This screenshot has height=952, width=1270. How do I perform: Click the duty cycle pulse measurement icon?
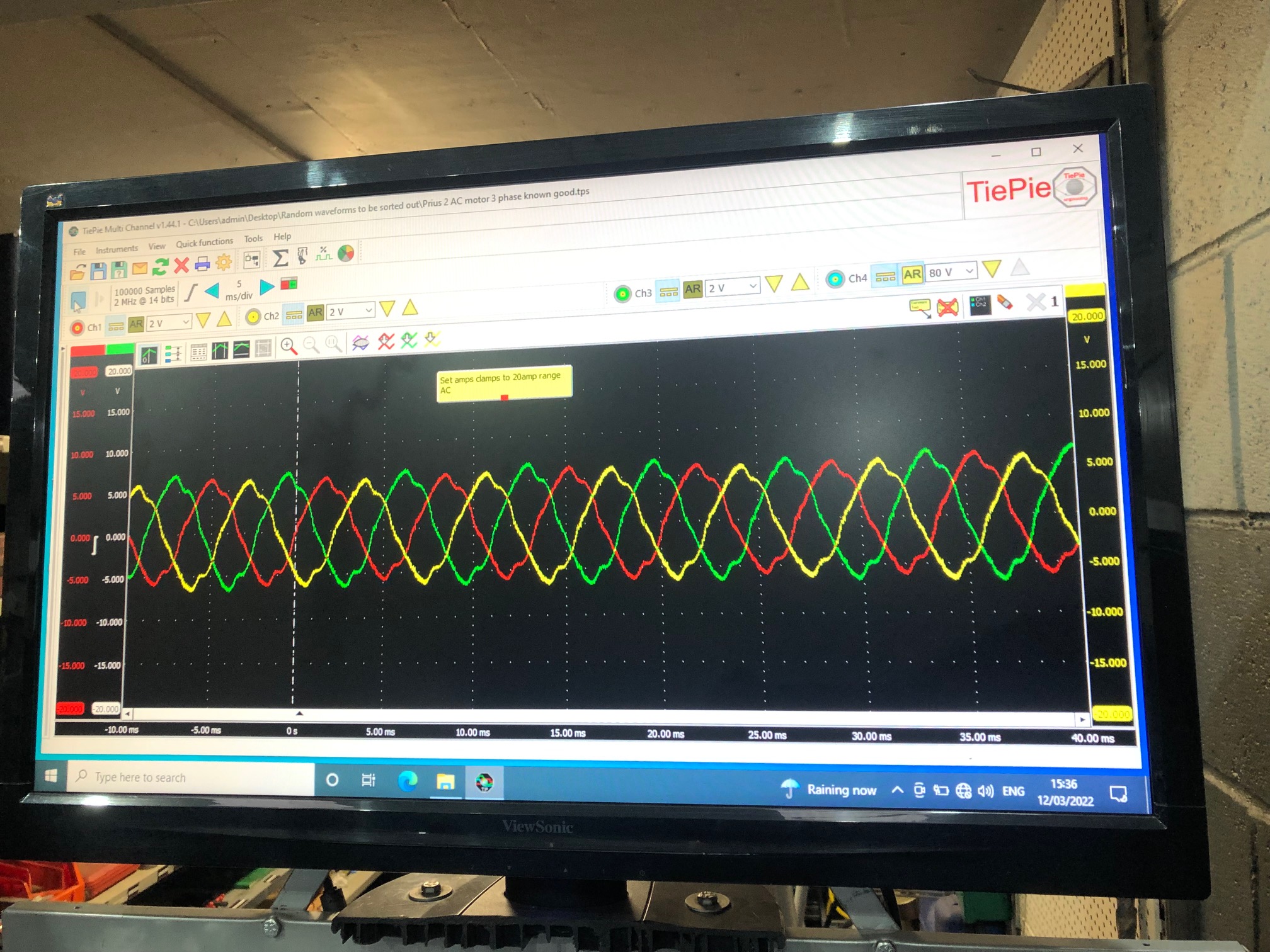point(323,254)
